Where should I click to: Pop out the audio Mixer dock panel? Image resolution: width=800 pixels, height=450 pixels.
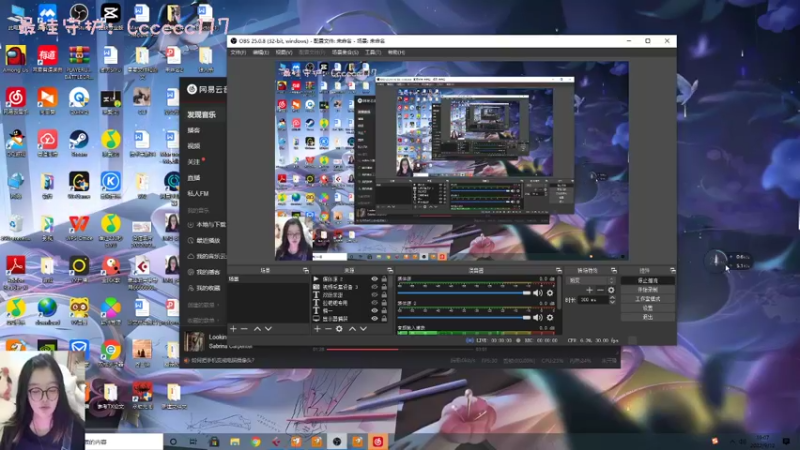[x=559, y=270]
